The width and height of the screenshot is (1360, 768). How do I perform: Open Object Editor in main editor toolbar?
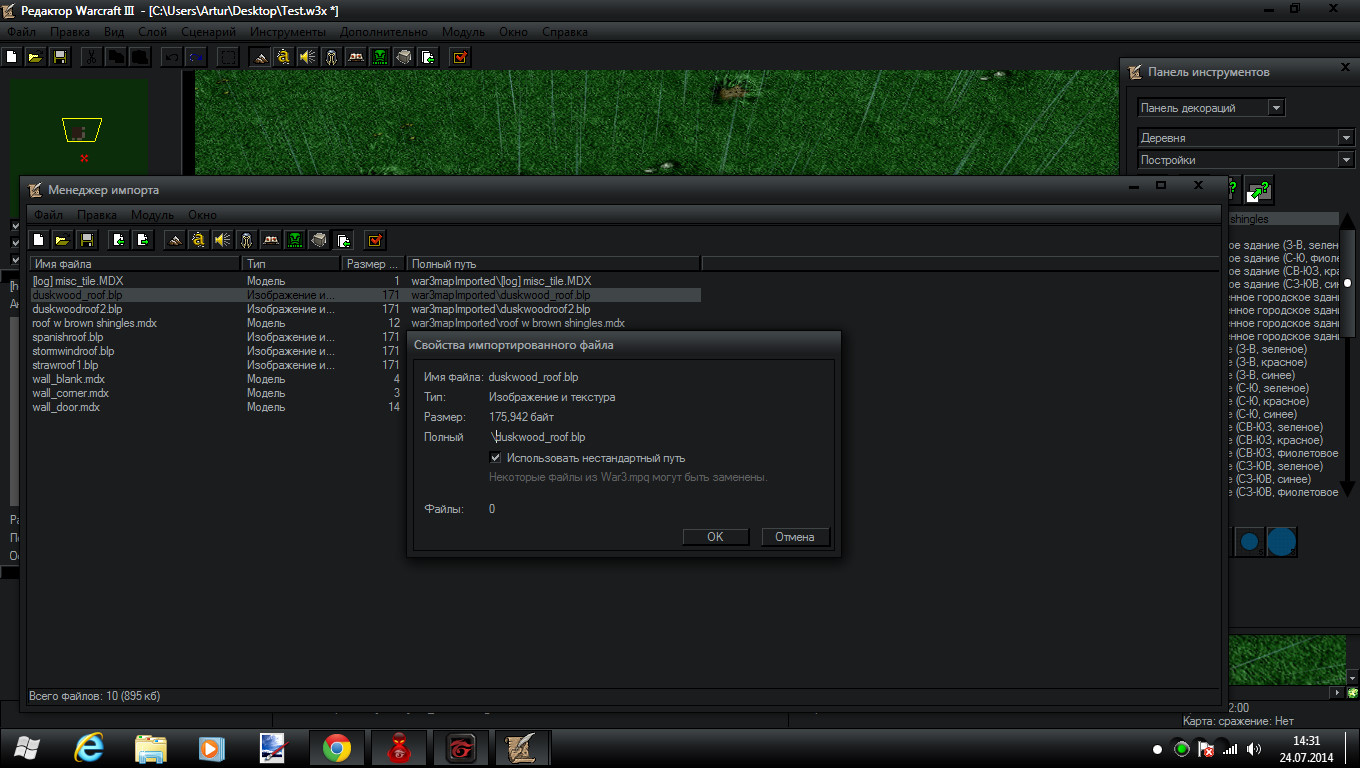pyautogui.click(x=332, y=57)
